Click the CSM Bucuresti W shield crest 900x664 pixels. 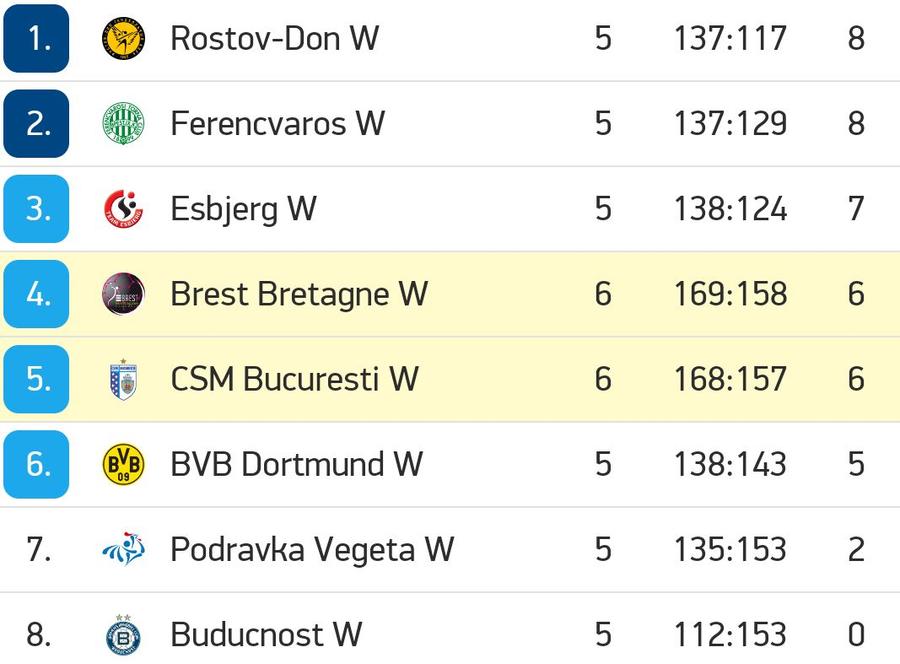tap(123, 379)
